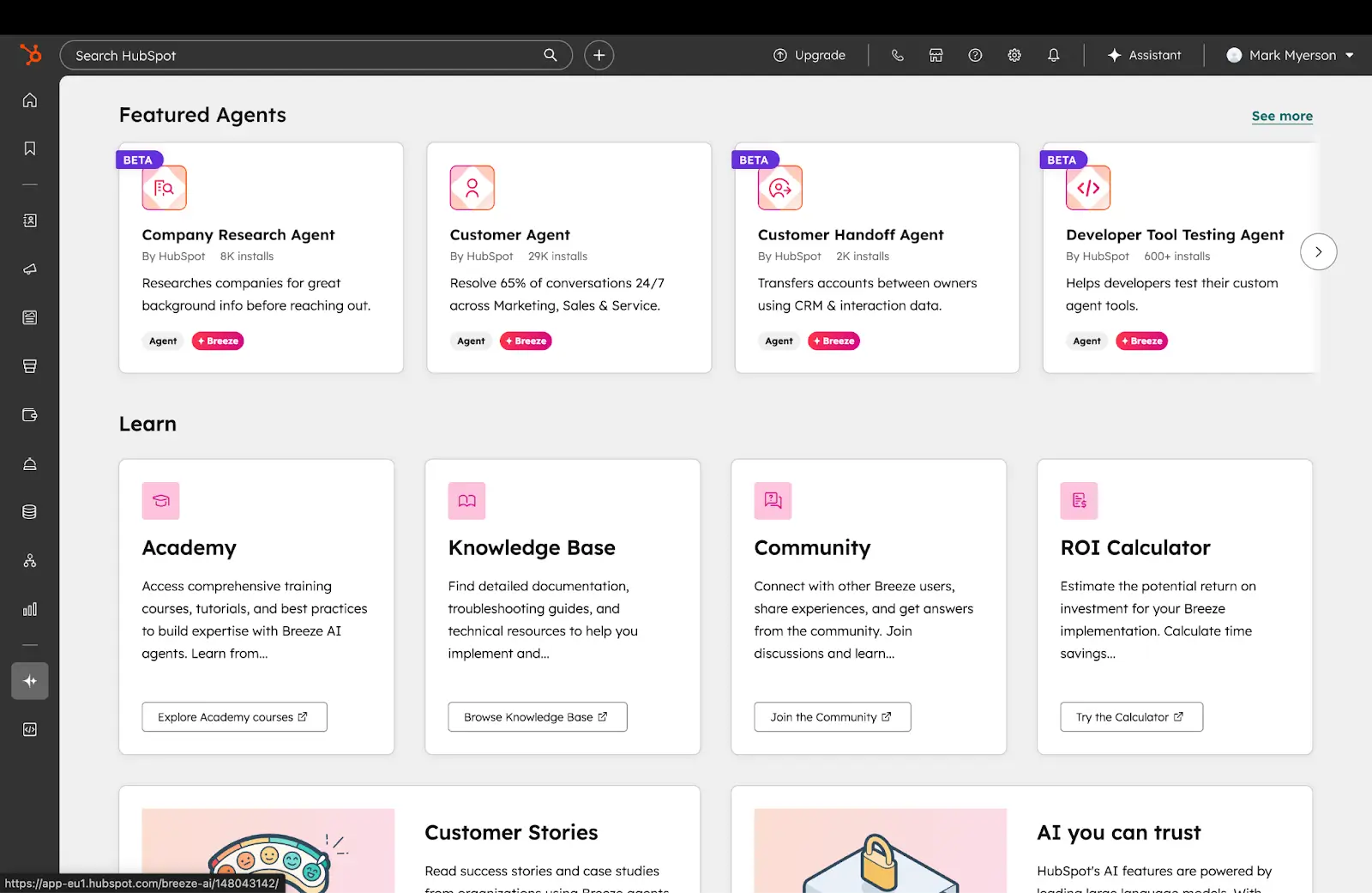1372x893 pixels.
Task: Click the Academy graduation cap icon
Action: pyautogui.click(x=161, y=501)
